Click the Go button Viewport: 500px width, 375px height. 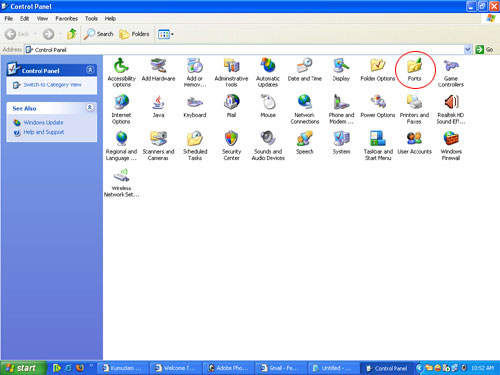(484, 50)
